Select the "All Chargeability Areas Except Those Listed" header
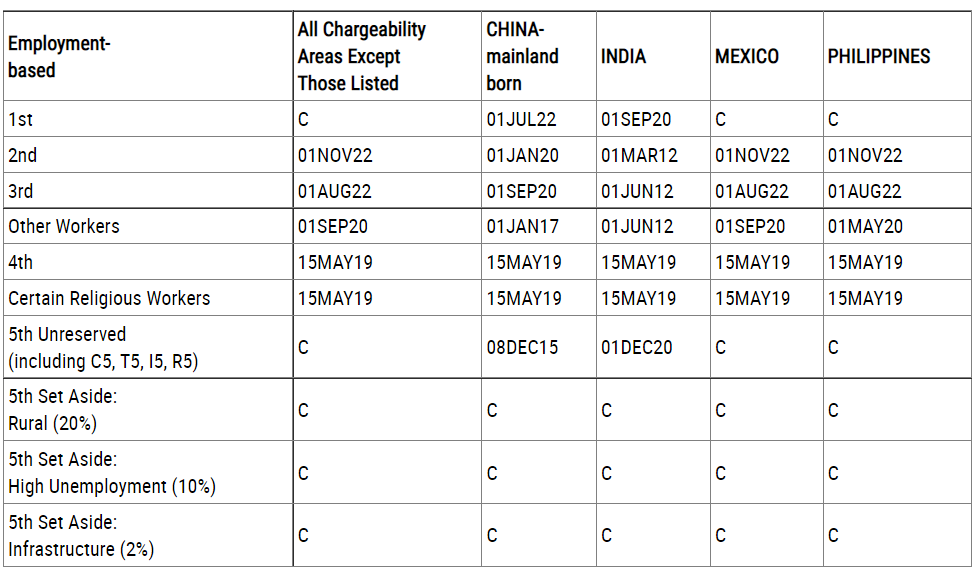 pyautogui.click(x=361, y=57)
